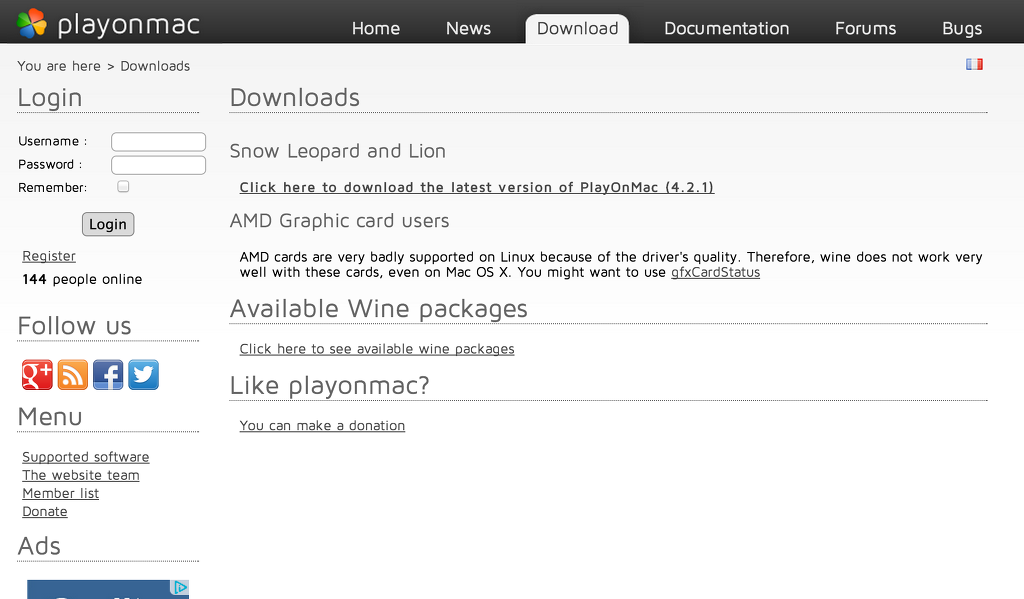This screenshot has width=1024, height=599.
Task: Switch language via French flag icon
Action: (974, 64)
